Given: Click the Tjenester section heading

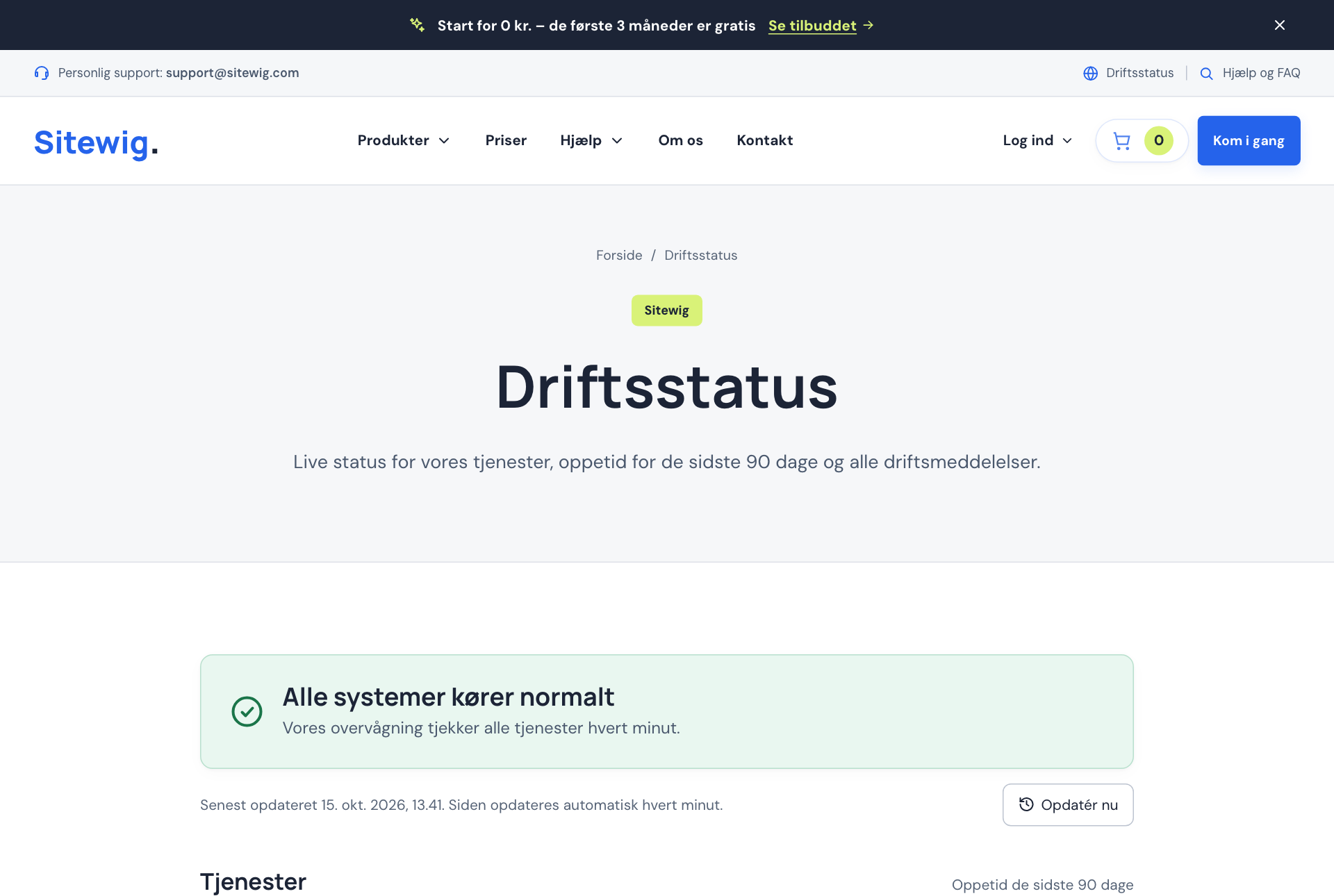Looking at the screenshot, I should point(253,881).
